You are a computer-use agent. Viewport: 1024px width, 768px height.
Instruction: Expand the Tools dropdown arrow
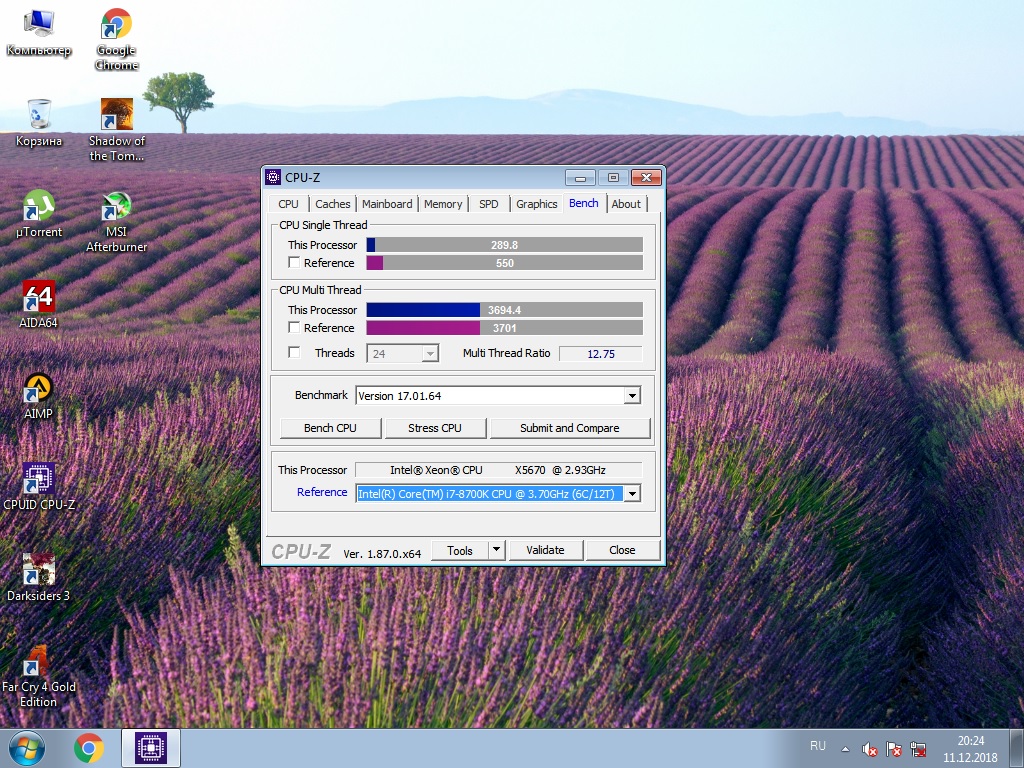click(496, 550)
